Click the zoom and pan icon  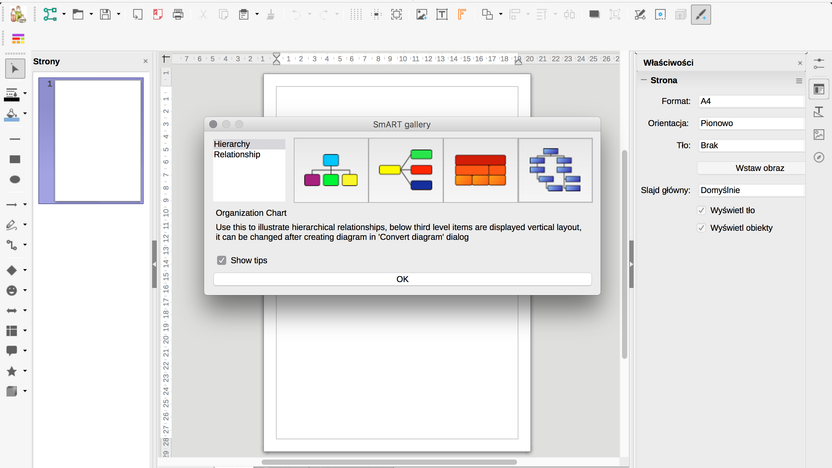(x=396, y=14)
